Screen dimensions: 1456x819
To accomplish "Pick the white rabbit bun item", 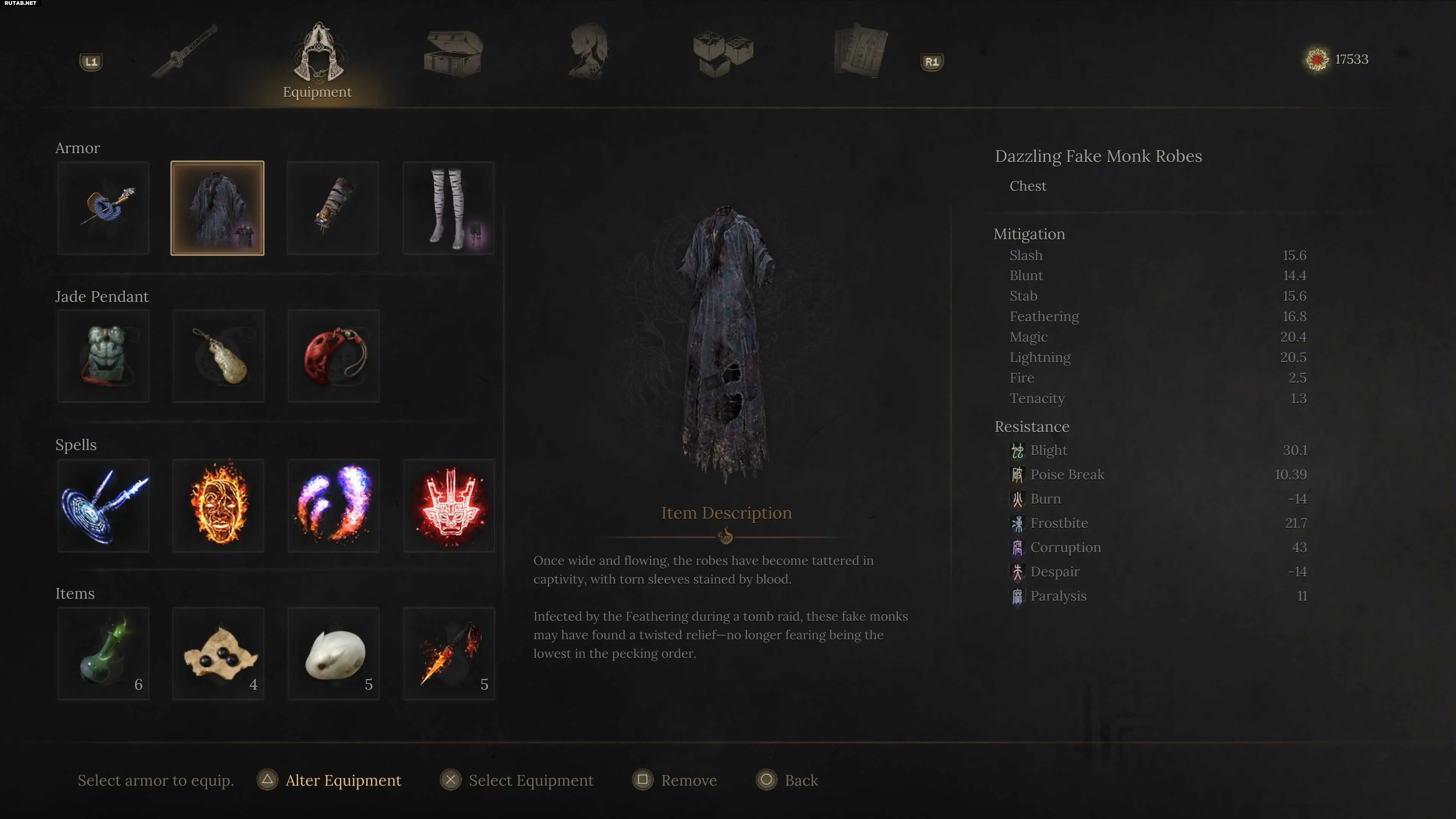I will coord(334,654).
